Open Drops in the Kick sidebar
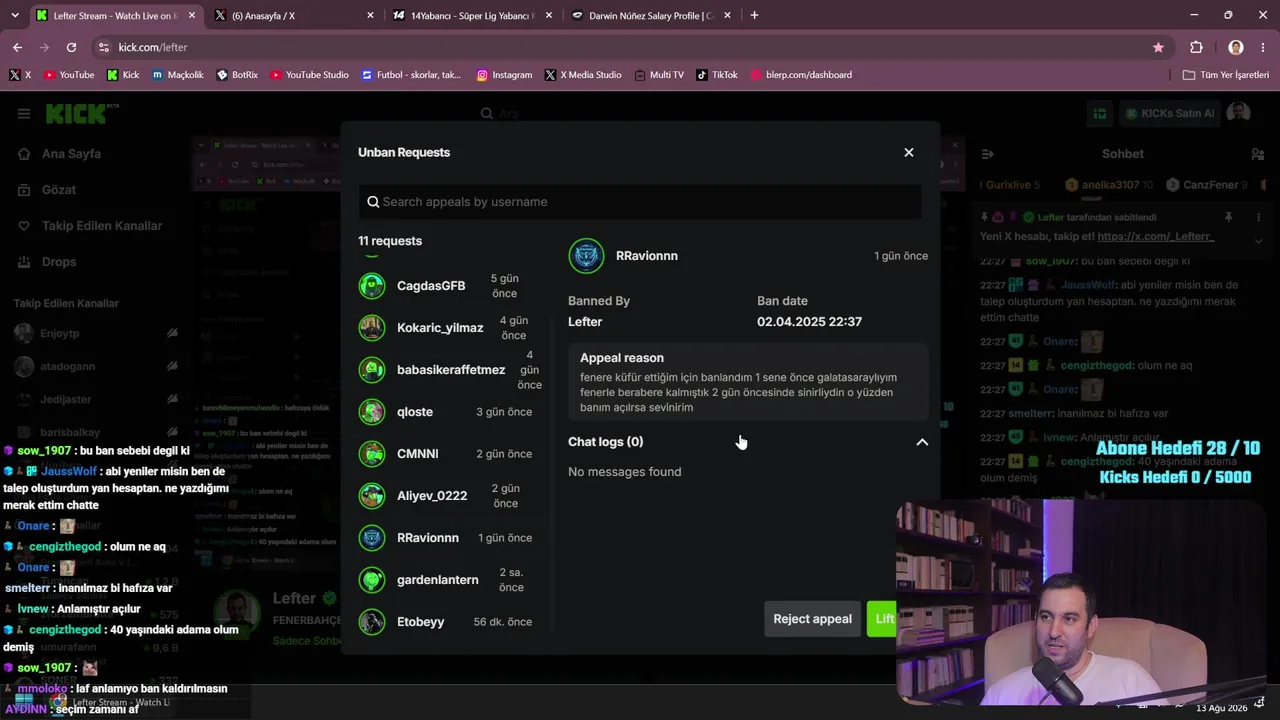Image resolution: width=1280 pixels, height=720 pixels. click(x=48, y=262)
